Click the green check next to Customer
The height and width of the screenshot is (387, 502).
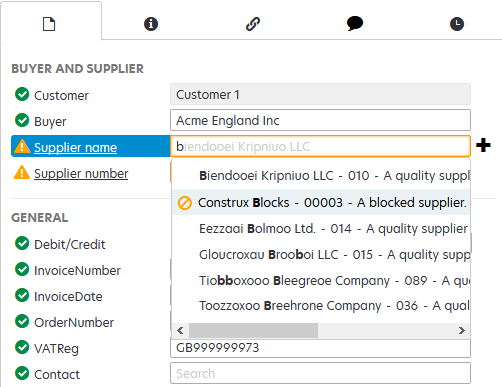pos(22,94)
